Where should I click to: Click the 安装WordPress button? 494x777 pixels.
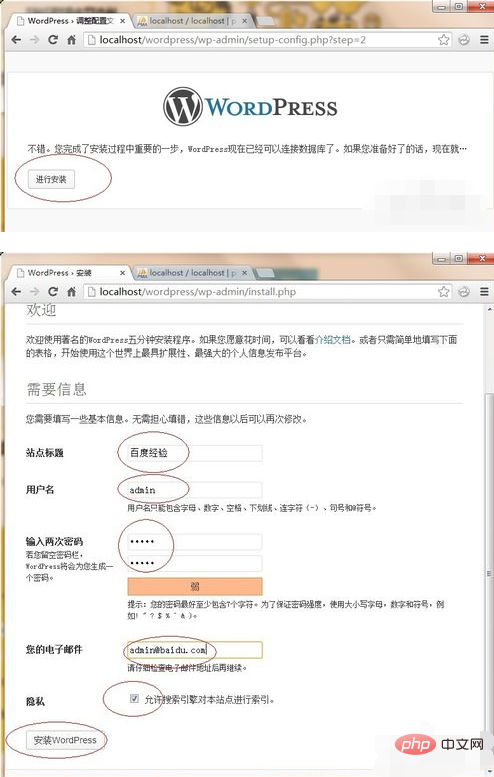[64, 740]
